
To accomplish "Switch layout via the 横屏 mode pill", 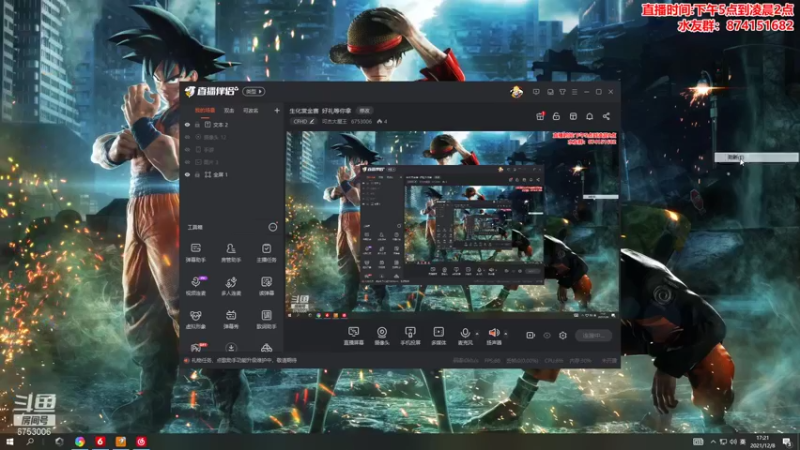I will coord(254,91).
